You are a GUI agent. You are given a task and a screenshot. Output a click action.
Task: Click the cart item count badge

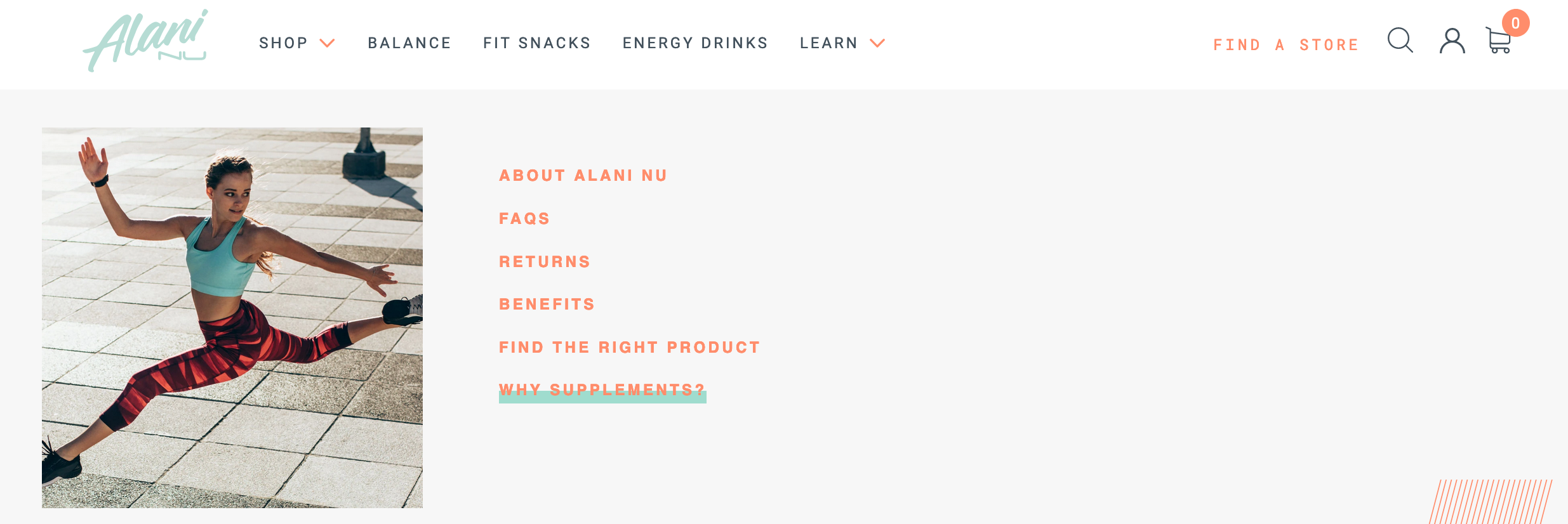pyautogui.click(x=1515, y=23)
